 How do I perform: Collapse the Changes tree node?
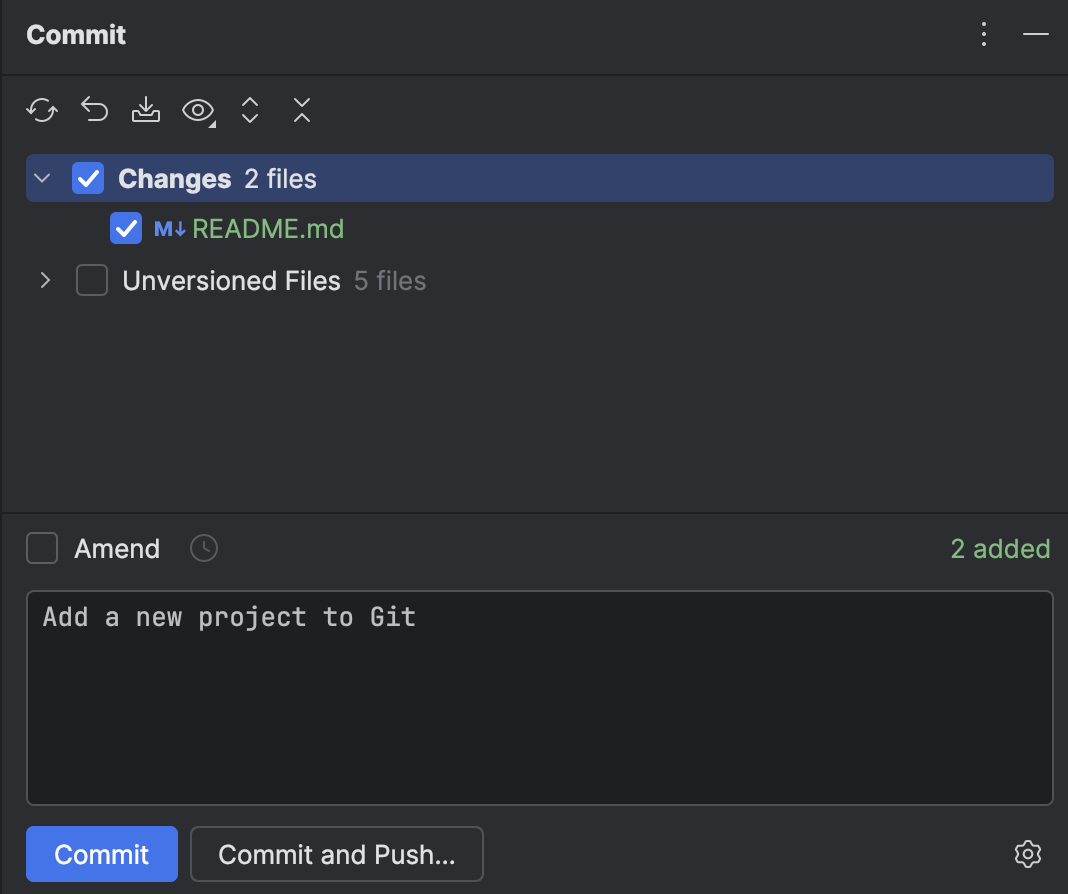pos(41,177)
